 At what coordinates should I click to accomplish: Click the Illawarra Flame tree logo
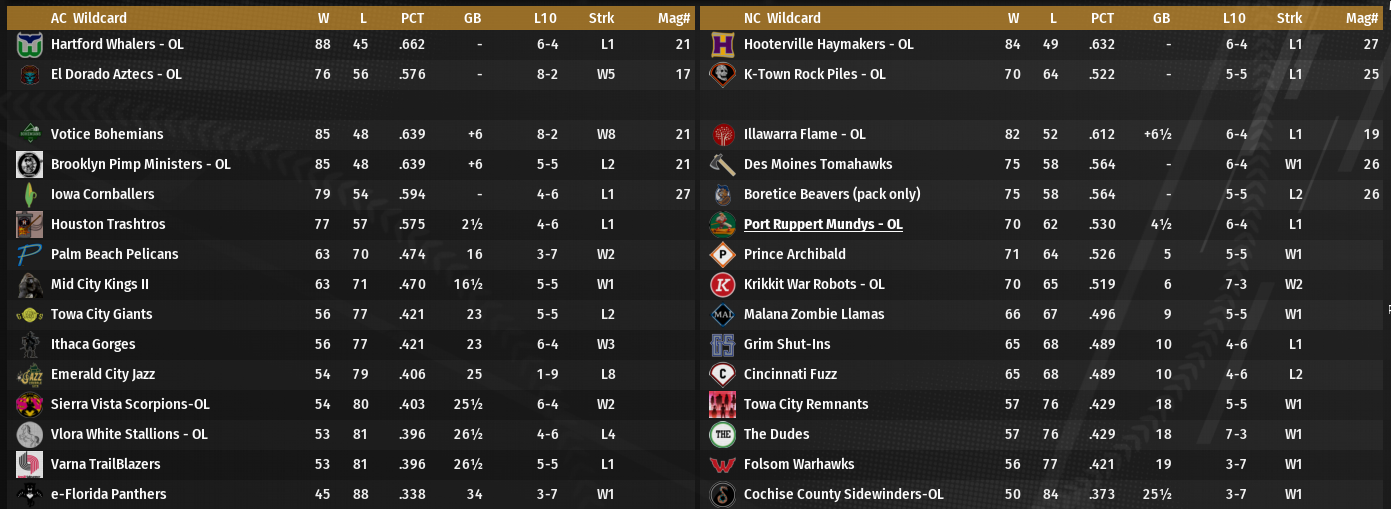click(722, 135)
